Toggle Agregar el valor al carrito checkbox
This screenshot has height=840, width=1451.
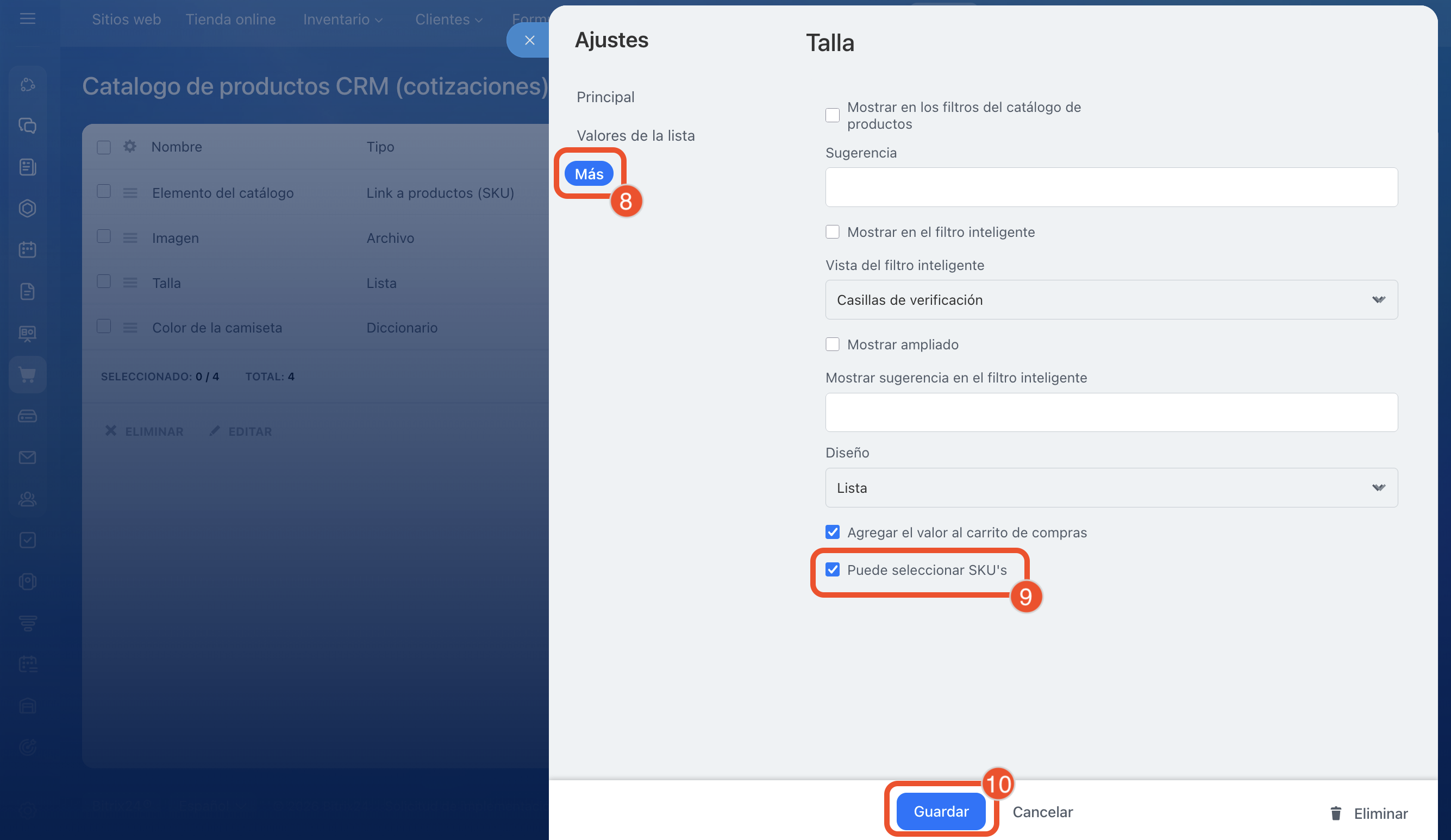pyautogui.click(x=832, y=532)
